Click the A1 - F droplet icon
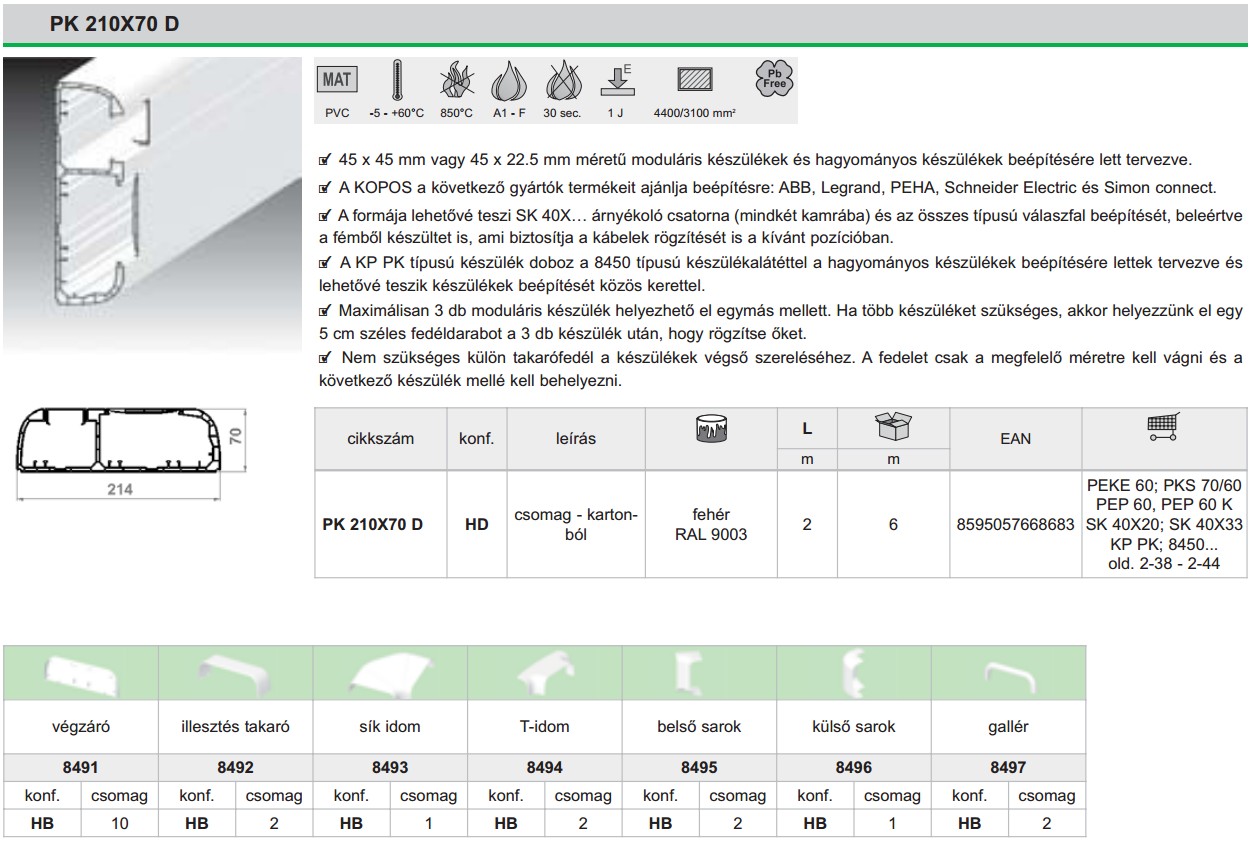This screenshot has height=842, width=1254. coord(507,82)
